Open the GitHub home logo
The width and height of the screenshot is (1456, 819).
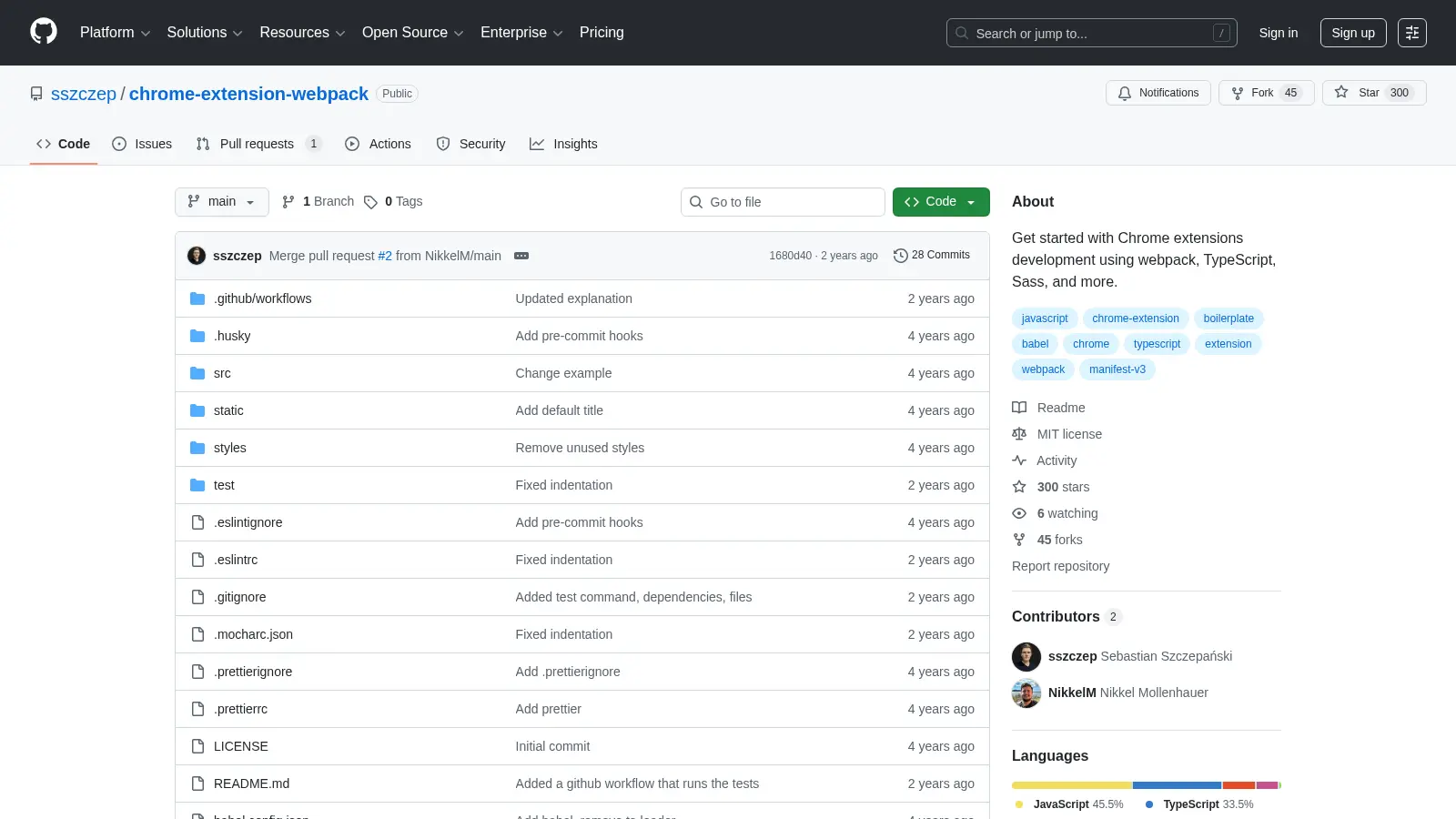click(44, 32)
